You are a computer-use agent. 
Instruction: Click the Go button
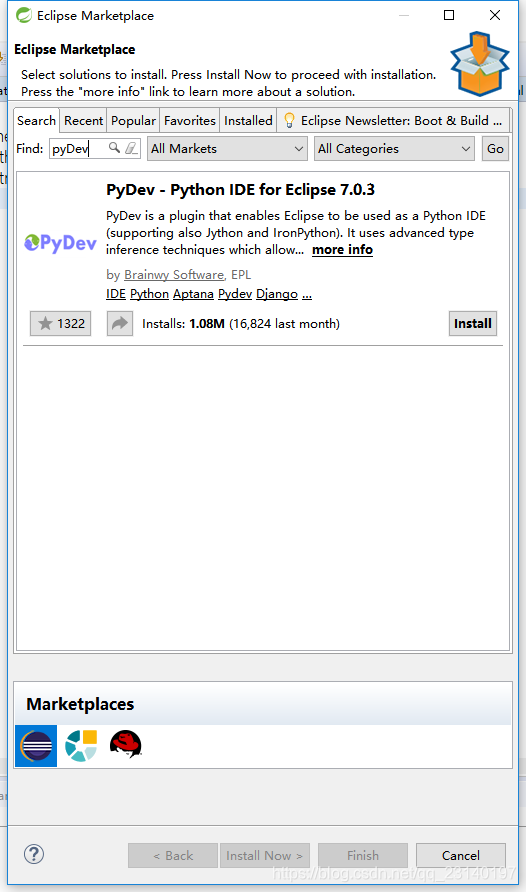495,148
